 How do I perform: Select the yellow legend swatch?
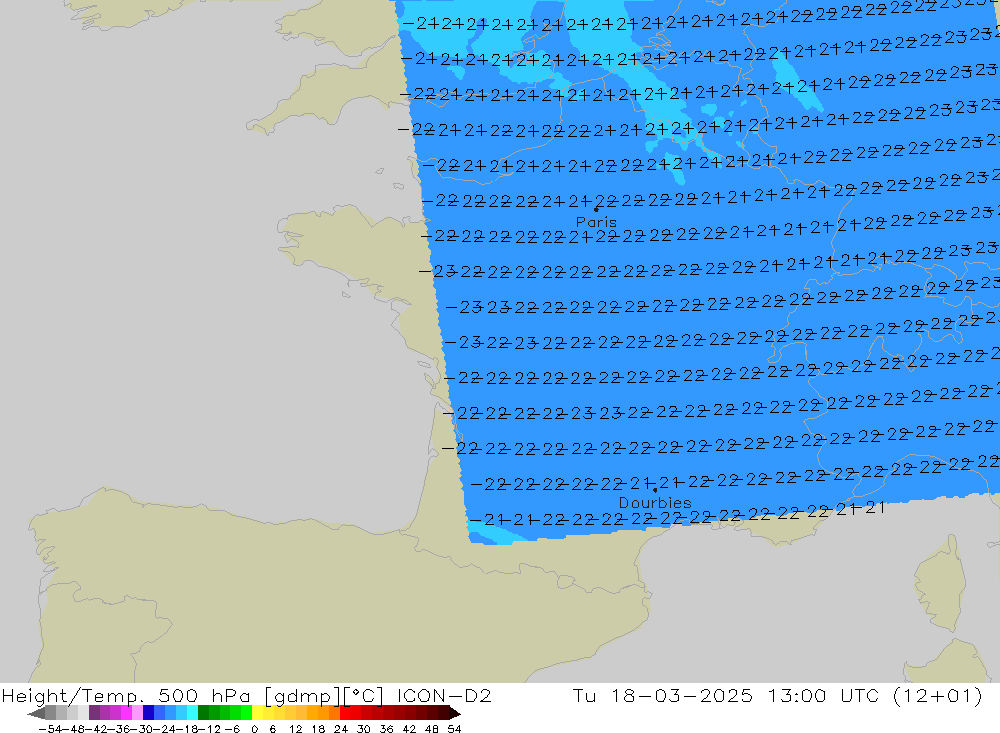(x=258, y=713)
